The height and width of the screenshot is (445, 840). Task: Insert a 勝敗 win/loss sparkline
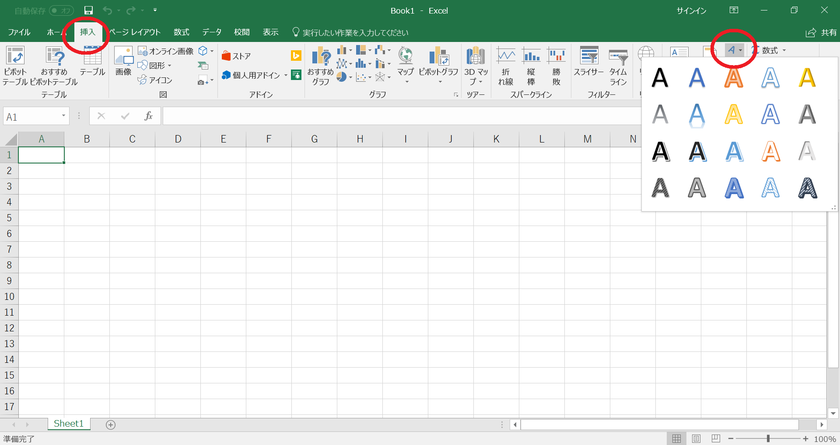tap(556, 65)
